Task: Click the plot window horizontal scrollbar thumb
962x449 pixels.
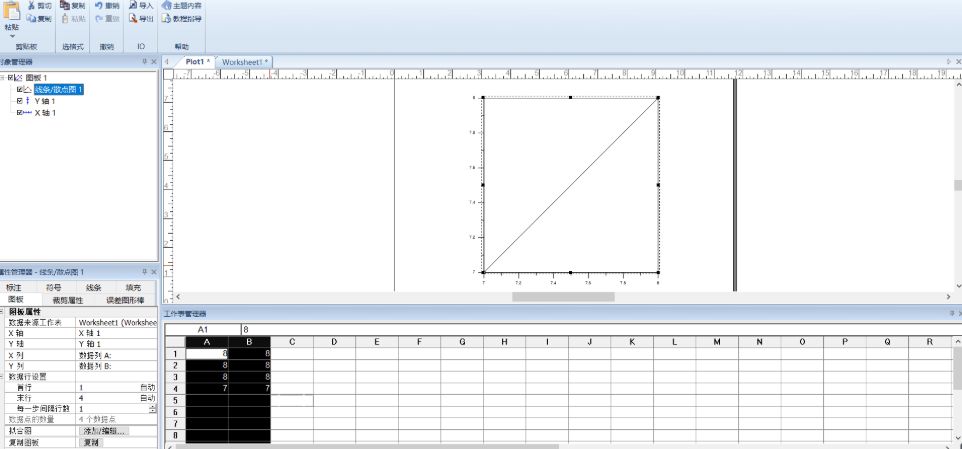Action: click(563, 297)
